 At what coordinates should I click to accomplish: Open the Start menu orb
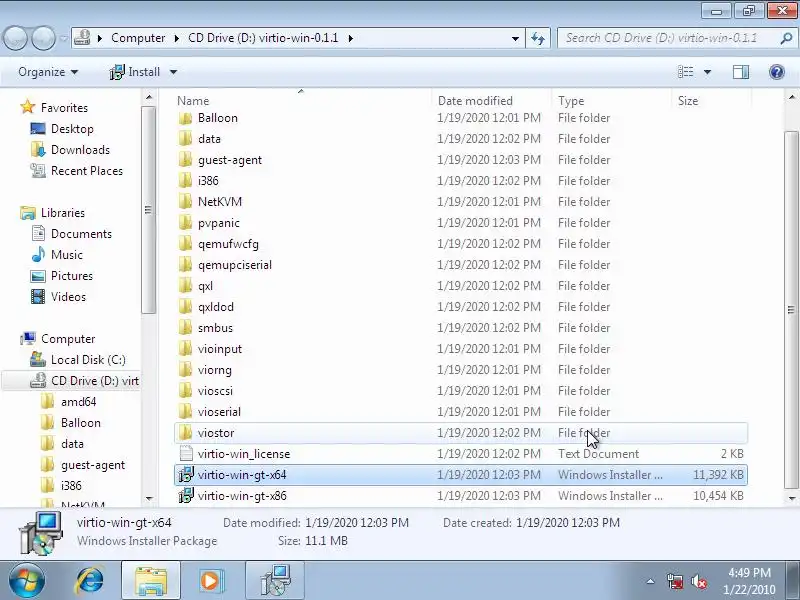[x=26, y=581]
